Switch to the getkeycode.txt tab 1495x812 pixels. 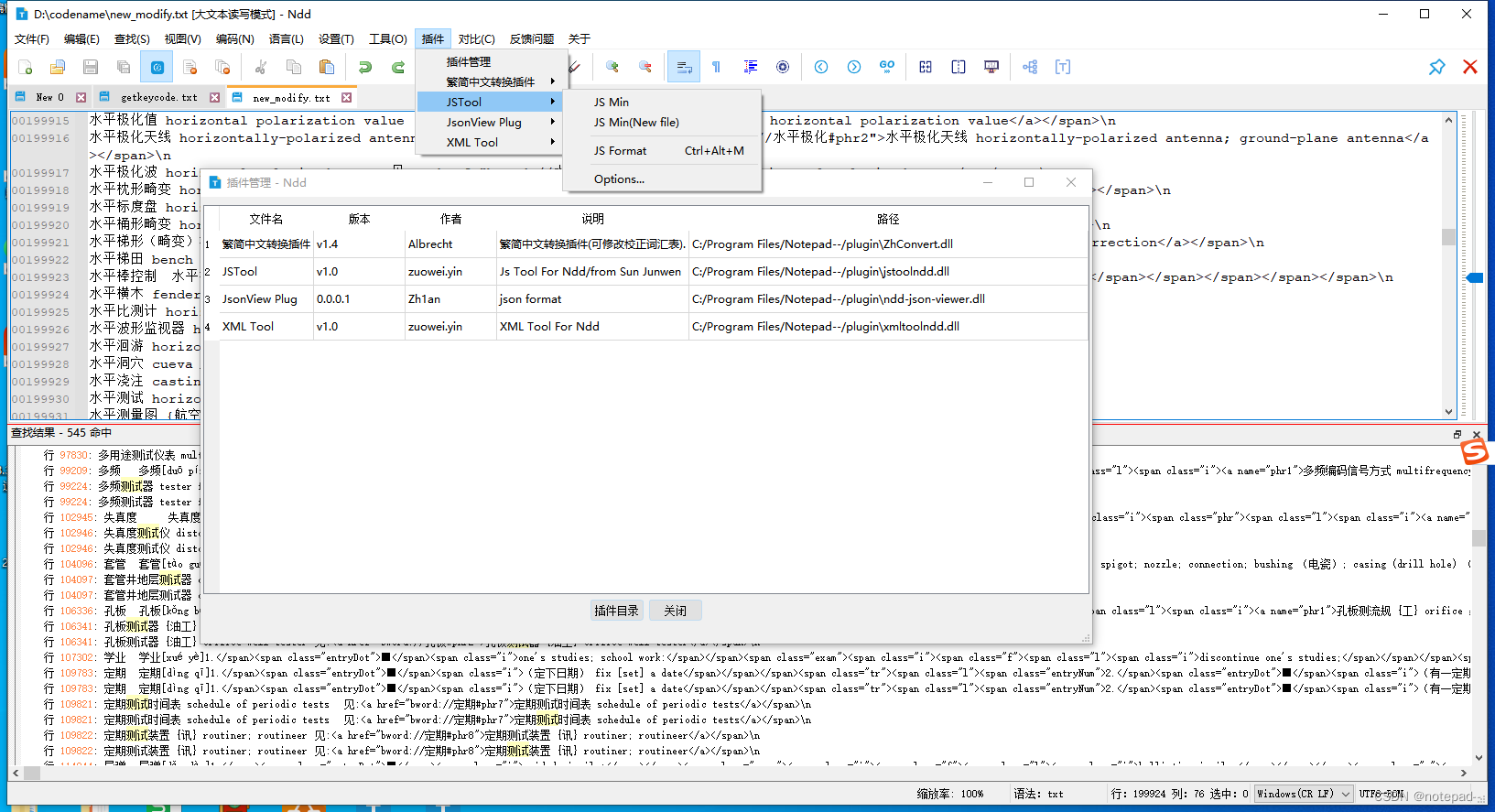[158, 97]
